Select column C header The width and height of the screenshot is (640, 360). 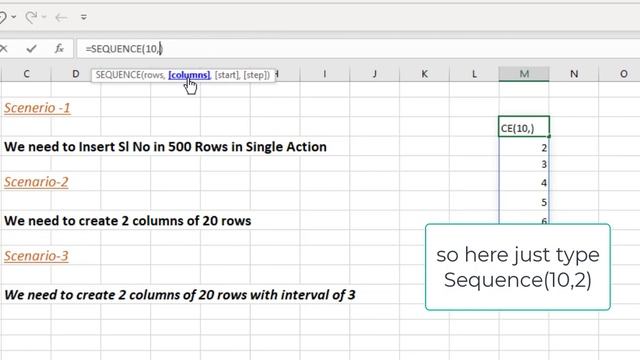[27, 74]
